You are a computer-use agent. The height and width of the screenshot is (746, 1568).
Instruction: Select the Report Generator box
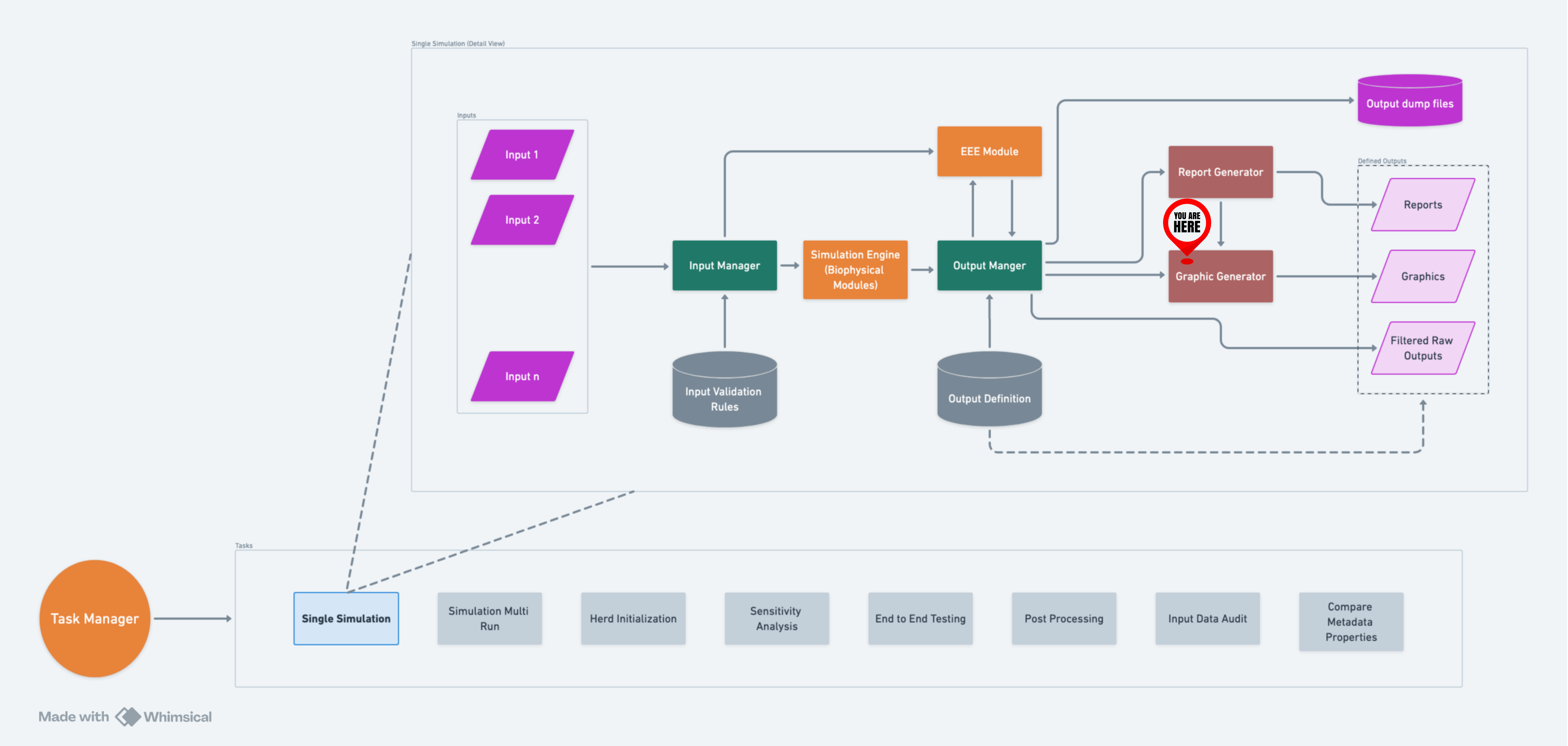tap(1220, 172)
